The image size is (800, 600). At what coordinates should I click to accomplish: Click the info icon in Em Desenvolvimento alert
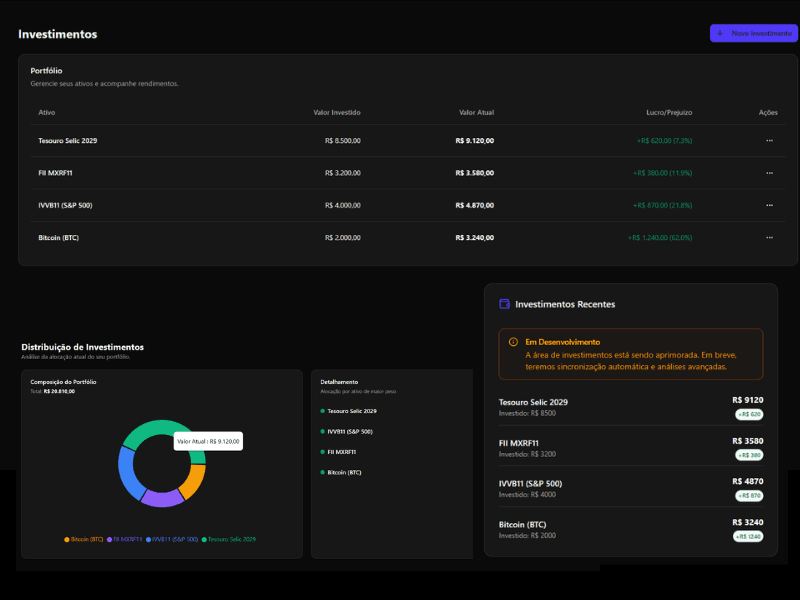click(513, 342)
